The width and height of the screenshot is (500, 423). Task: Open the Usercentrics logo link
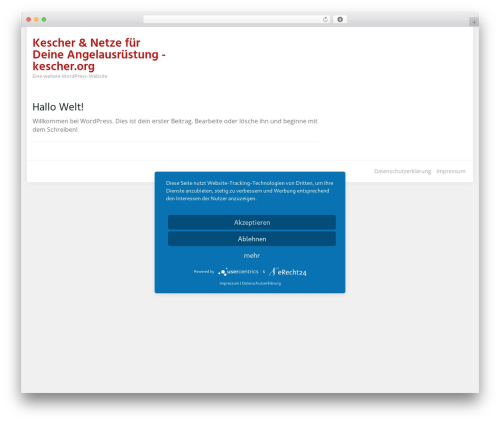238,272
